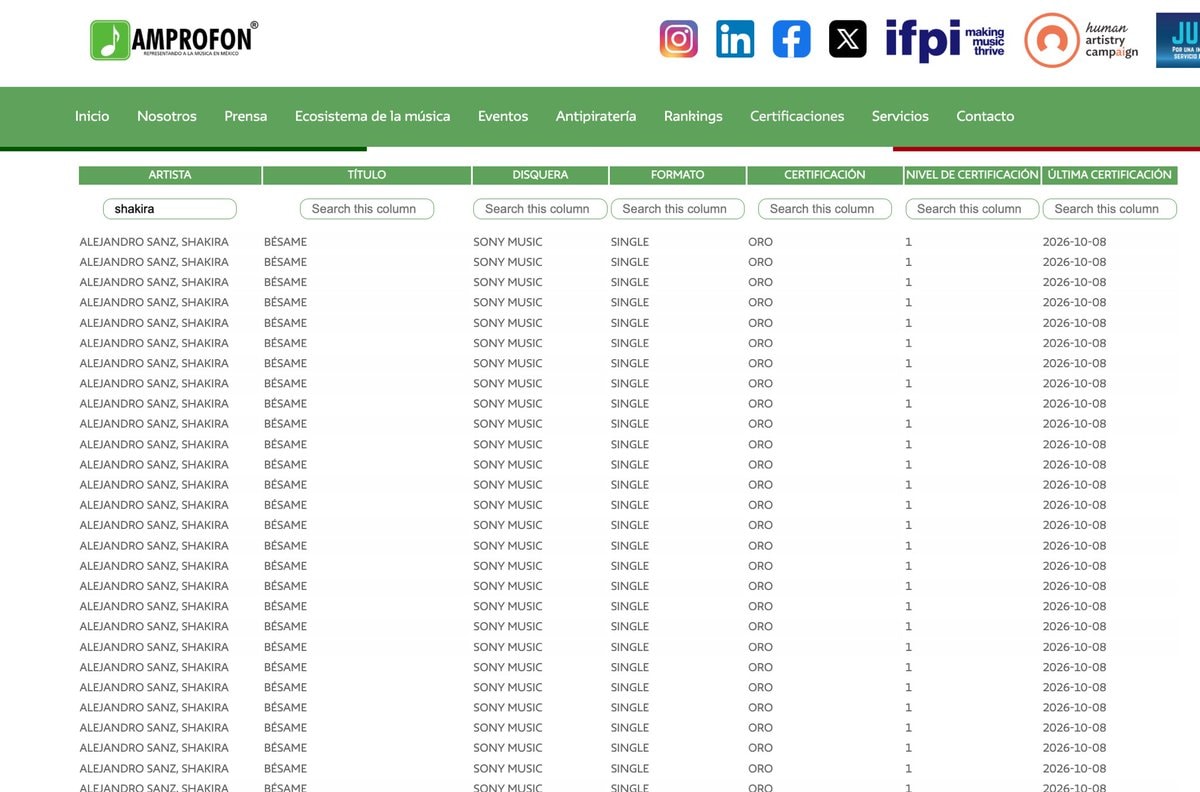Screen dimensions: 1200x792
Task: Click the DISQUERA column search box
Action: pyautogui.click(x=540, y=209)
